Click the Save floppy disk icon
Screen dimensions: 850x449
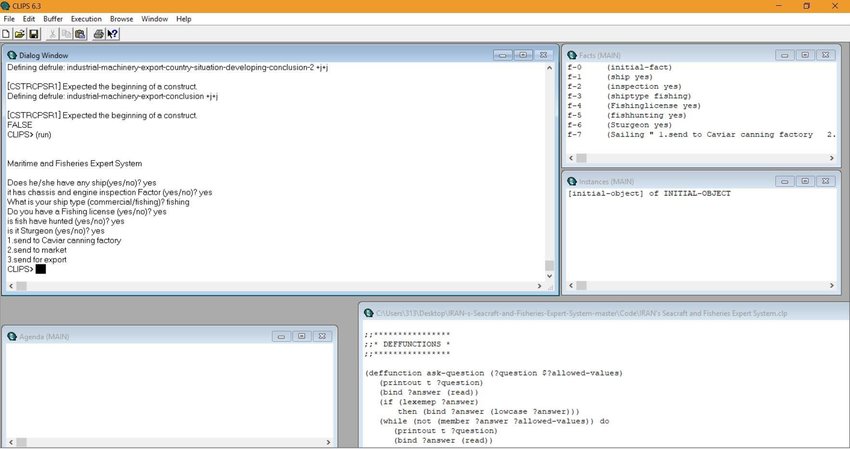coord(34,33)
